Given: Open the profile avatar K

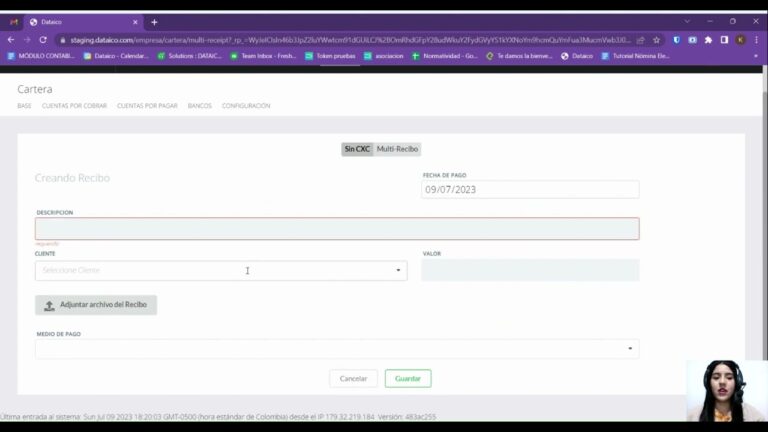Looking at the screenshot, I should point(740,40).
